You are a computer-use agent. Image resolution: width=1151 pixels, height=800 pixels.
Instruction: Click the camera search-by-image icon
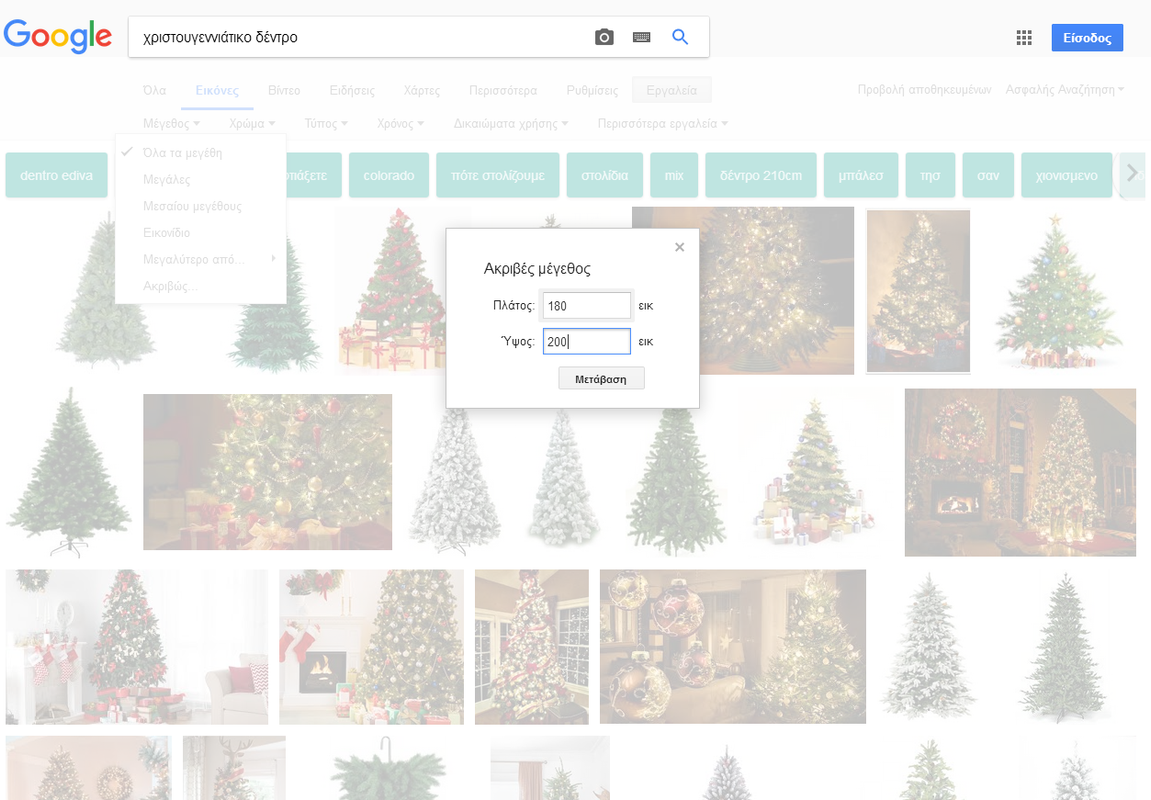coord(603,37)
